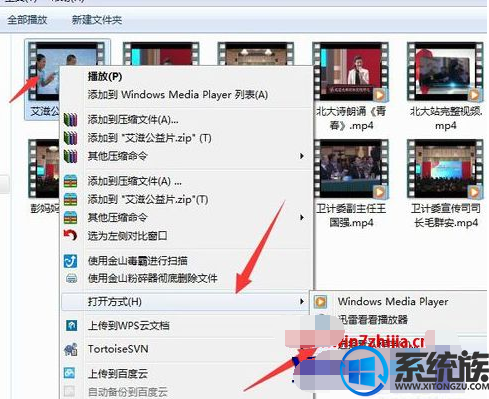
Task: Click the WinRAR books icon beside 添加到 "艾滋公益片.zip" (T)
Action: [x=70, y=138]
